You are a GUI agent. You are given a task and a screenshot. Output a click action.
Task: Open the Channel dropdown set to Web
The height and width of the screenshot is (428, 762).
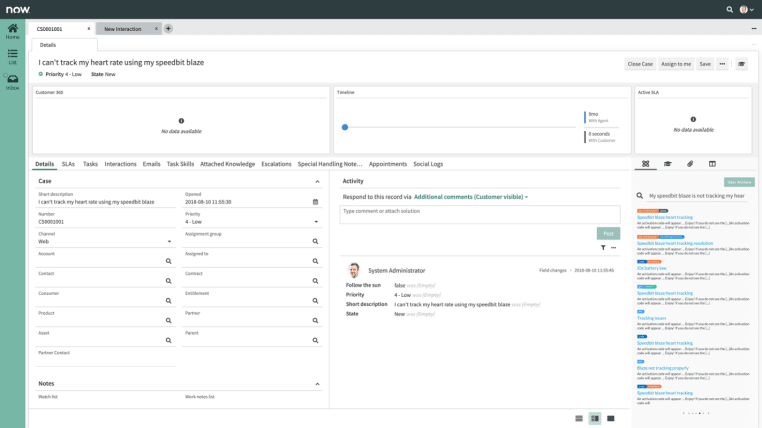pos(169,241)
